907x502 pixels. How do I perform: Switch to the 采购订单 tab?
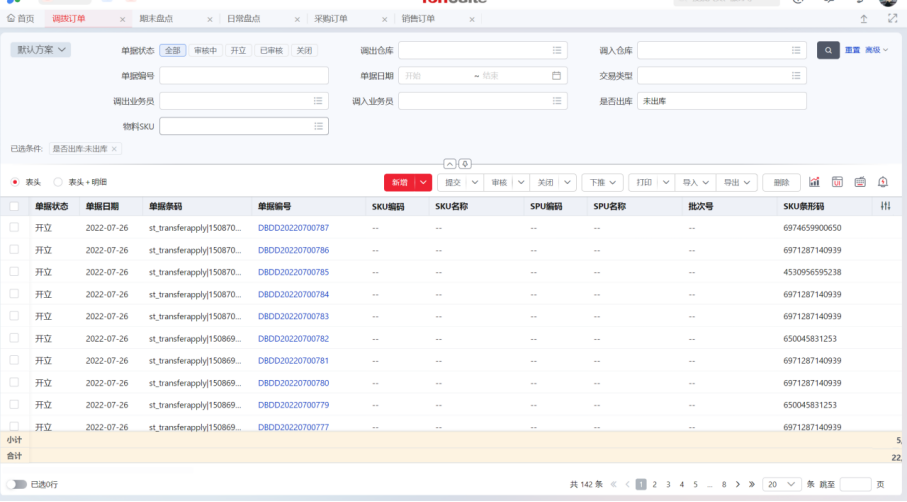click(x=331, y=19)
